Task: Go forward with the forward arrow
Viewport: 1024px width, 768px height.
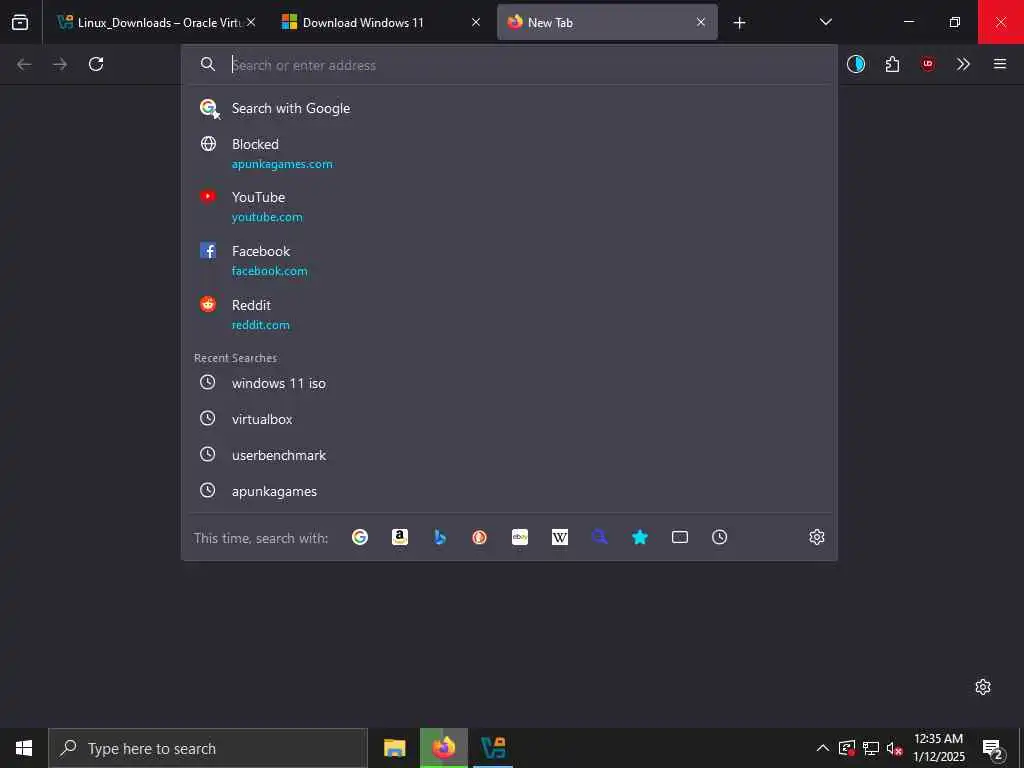Action: coord(60,64)
